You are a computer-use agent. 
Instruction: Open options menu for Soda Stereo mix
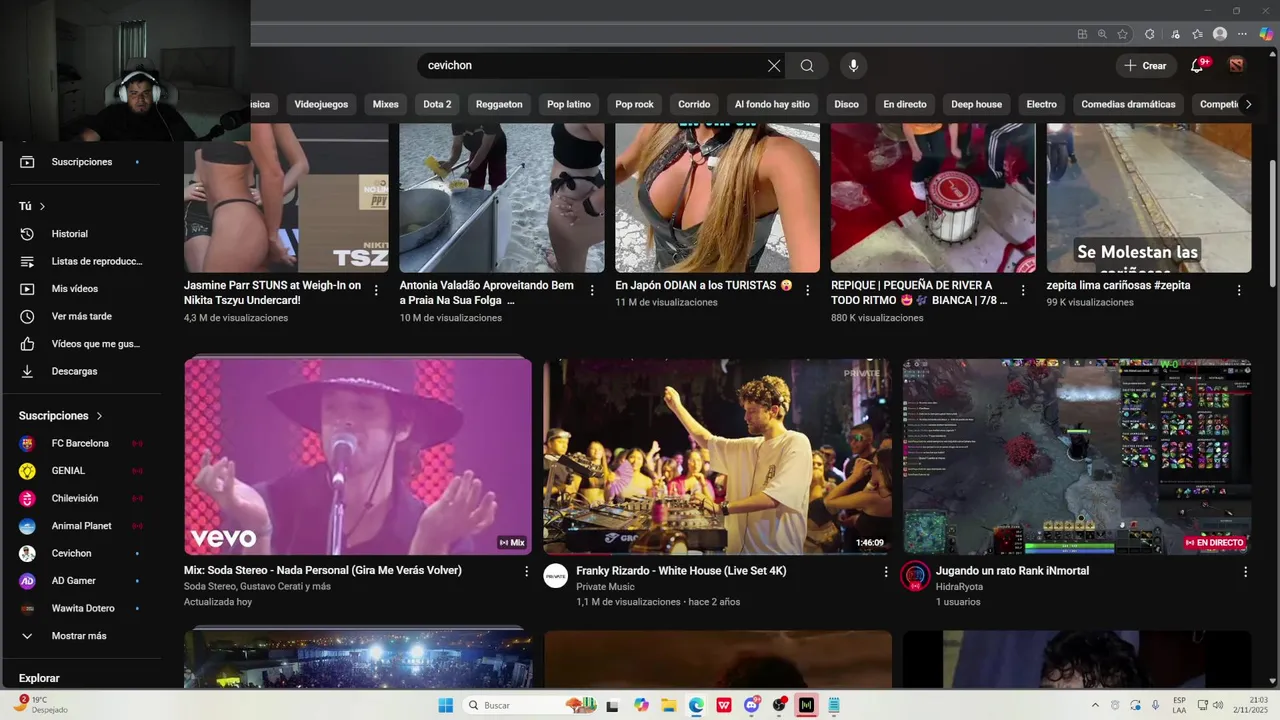coord(527,572)
